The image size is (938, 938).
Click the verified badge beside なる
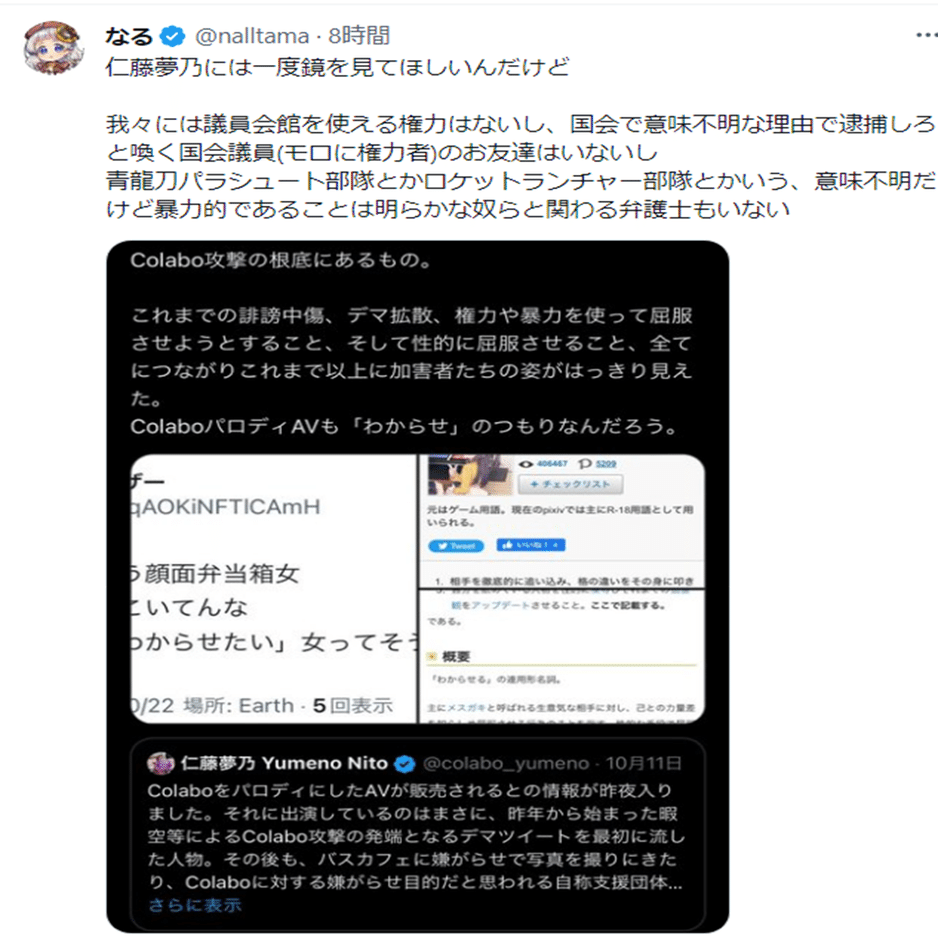click(x=173, y=36)
